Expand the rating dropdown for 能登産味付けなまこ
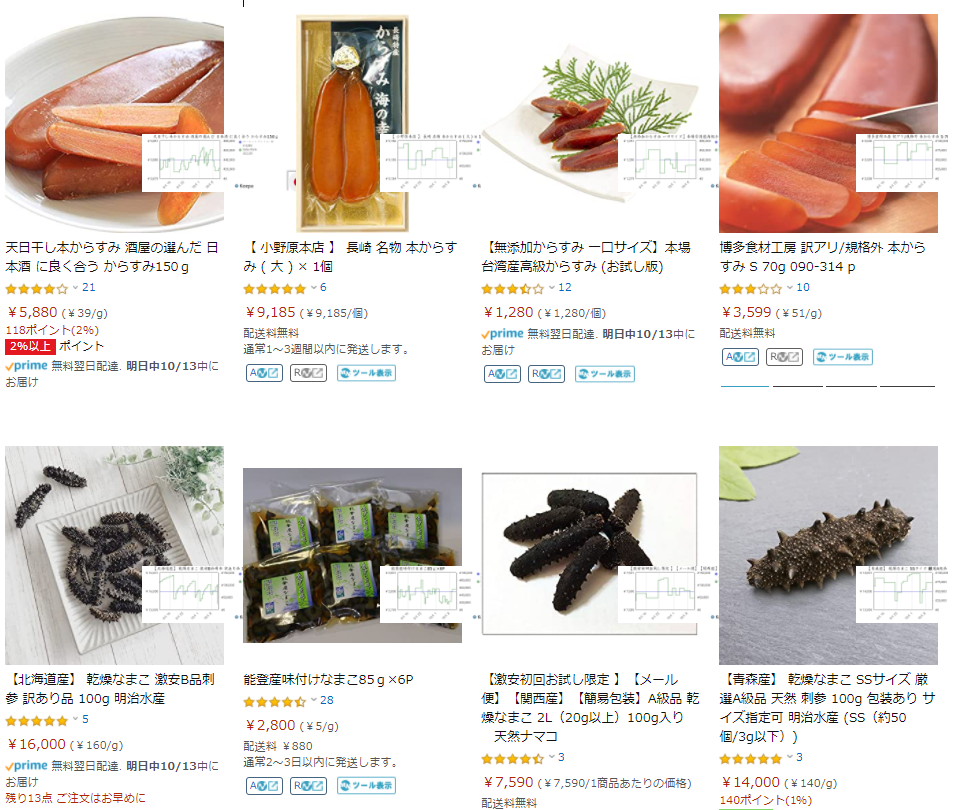The height and width of the screenshot is (810, 959). tap(314, 700)
